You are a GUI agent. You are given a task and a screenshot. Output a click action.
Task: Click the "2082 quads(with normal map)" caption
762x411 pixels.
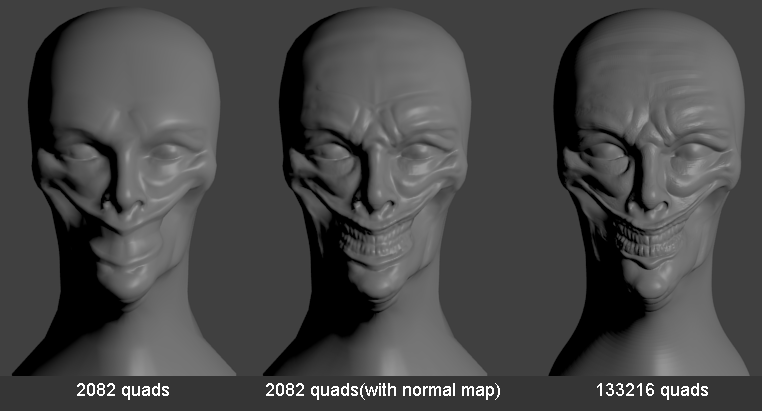coord(382,390)
